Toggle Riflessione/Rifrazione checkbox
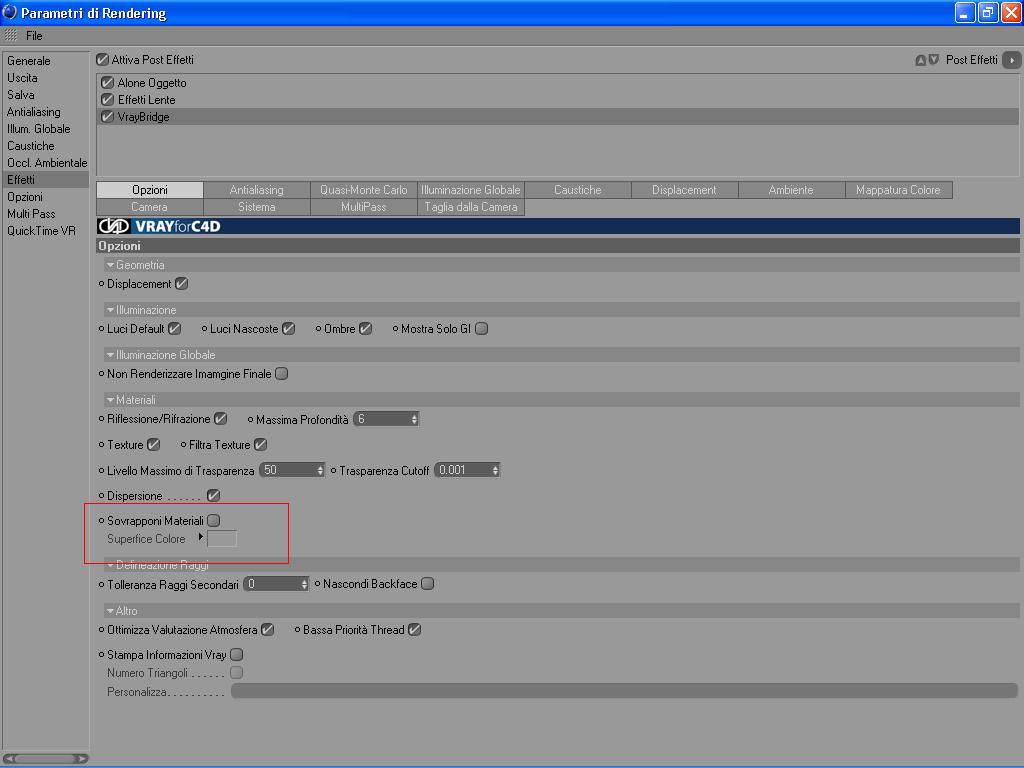This screenshot has height=768, width=1024. pos(221,419)
